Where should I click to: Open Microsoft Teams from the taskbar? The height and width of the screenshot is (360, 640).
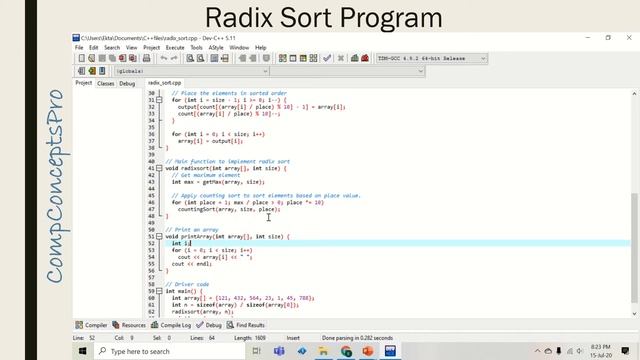click(x=279, y=351)
